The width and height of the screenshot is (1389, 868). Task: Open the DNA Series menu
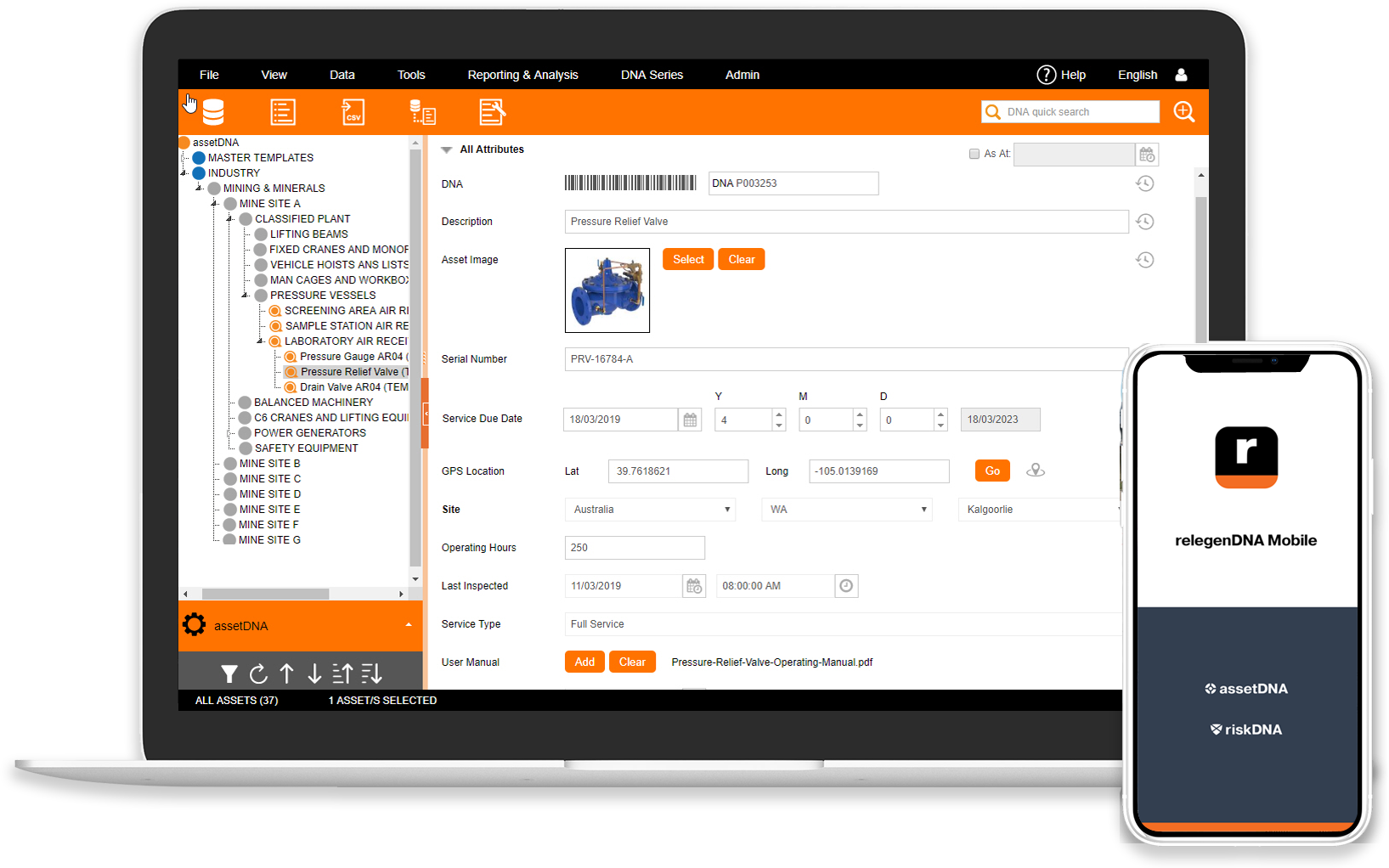tap(652, 75)
